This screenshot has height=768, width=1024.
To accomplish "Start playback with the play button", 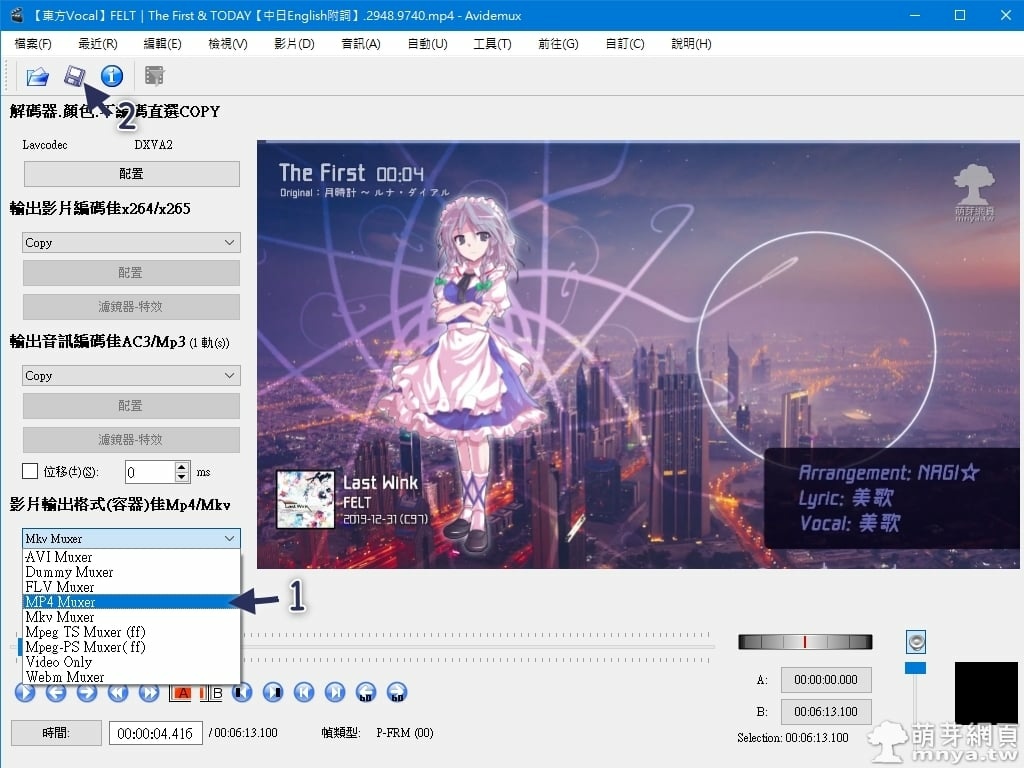I will (25, 692).
